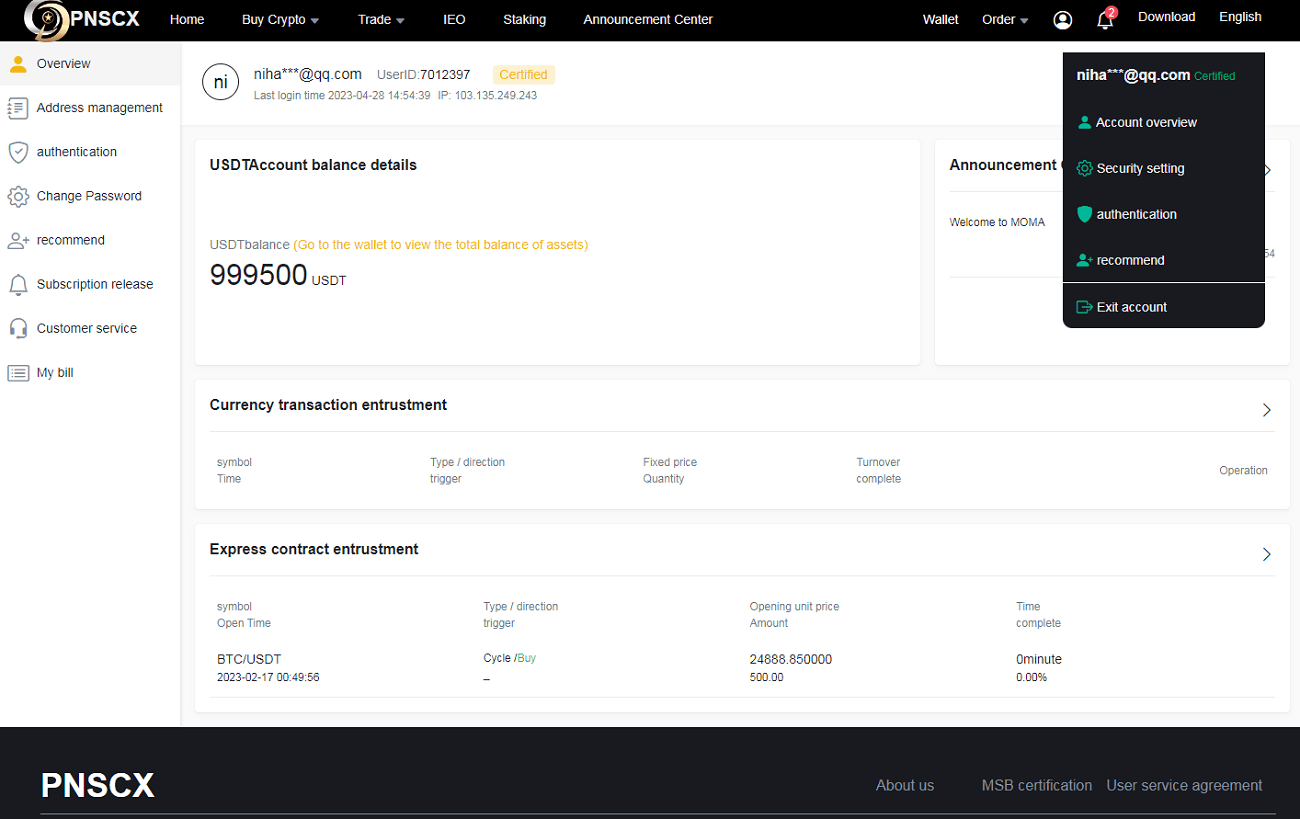Open Customer service via headset icon
The height and width of the screenshot is (819, 1300).
coord(18,327)
